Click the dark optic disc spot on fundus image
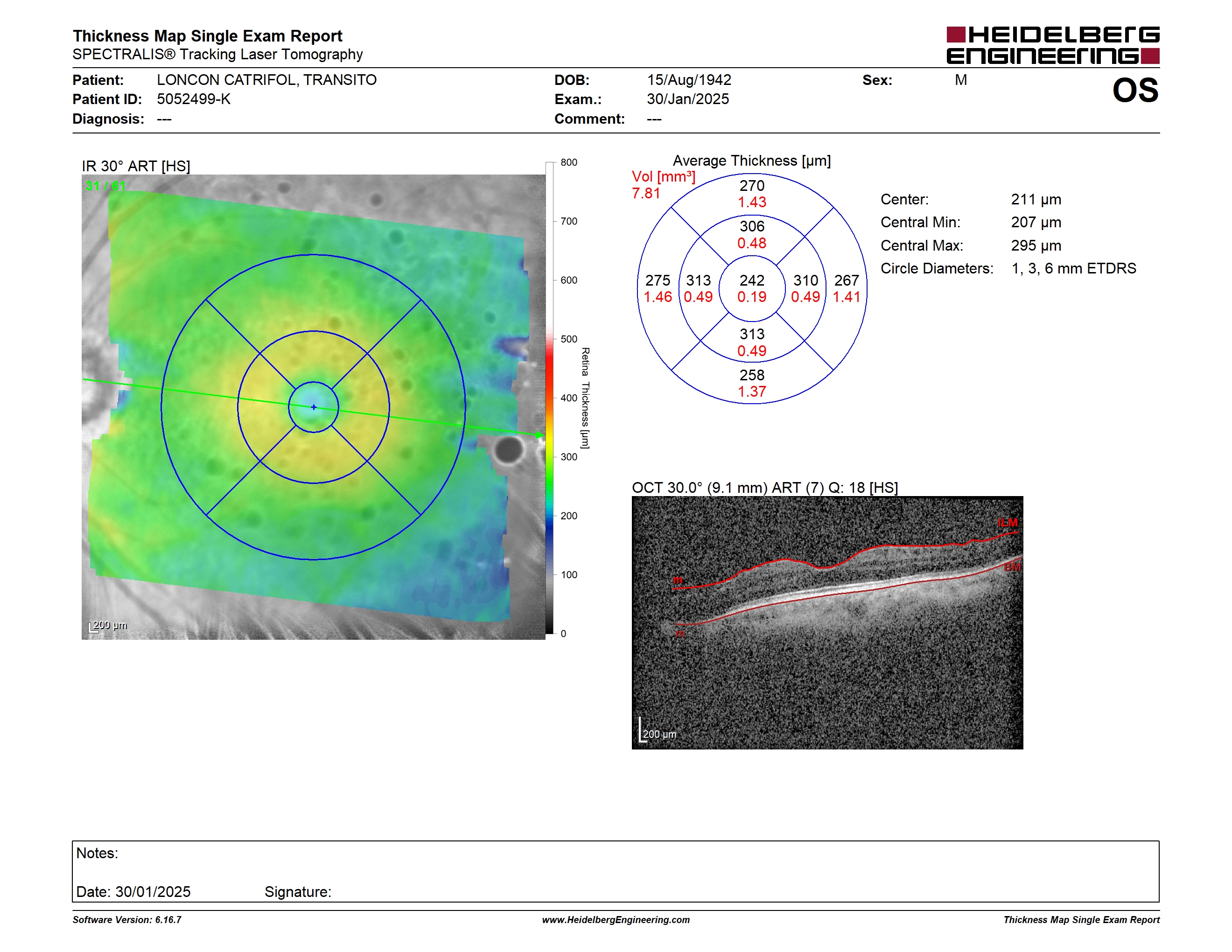The width and height of the screenshot is (1232, 952). coord(509,449)
